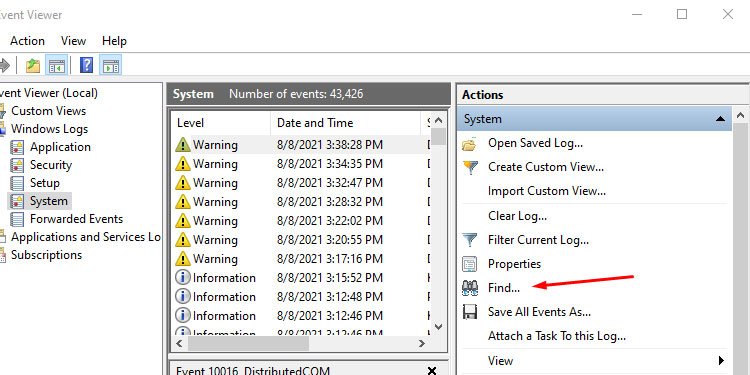Click Filter Current Log... action

[539, 240]
